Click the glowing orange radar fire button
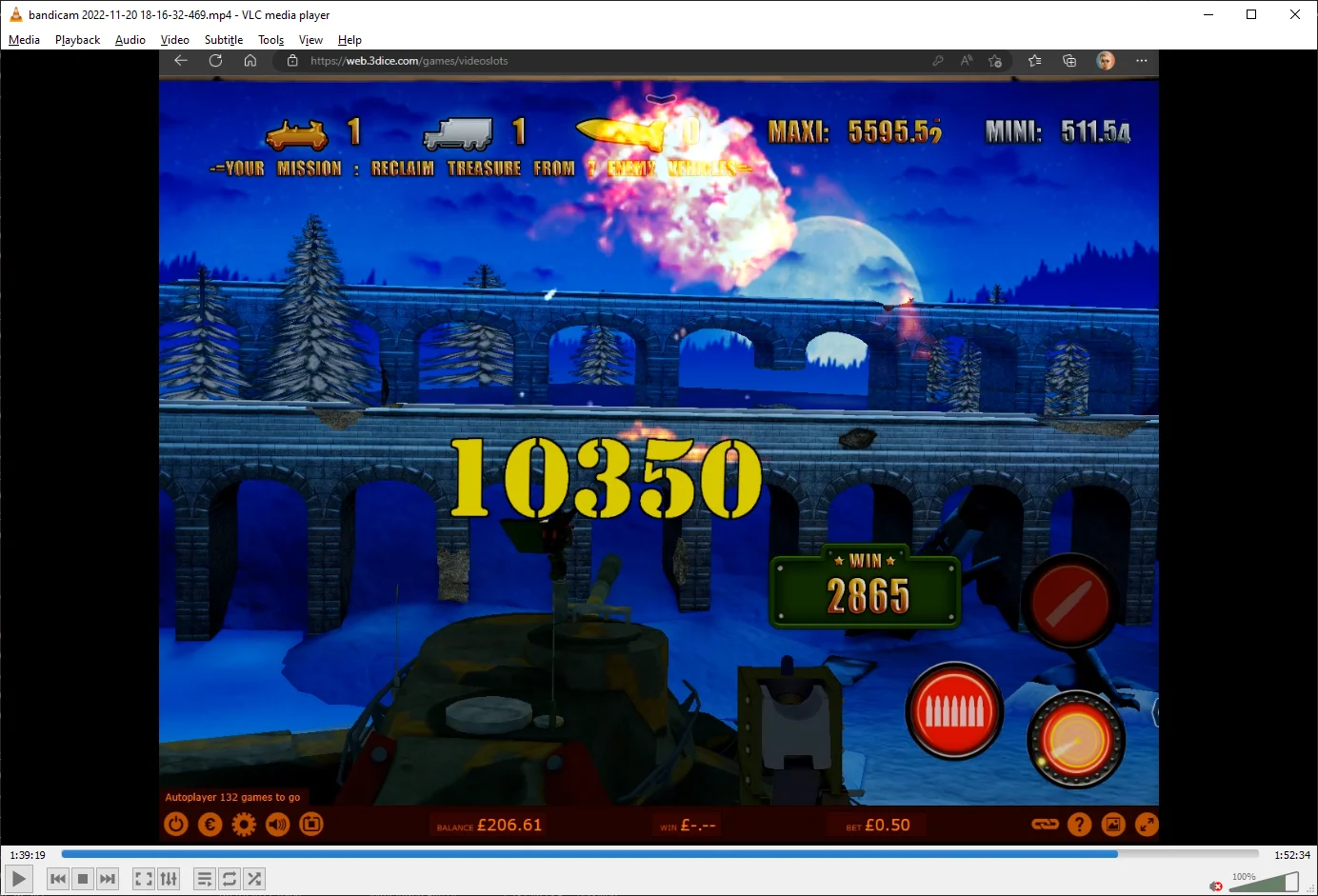This screenshot has width=1318, height=896. pyautogui.click(x=1076, y=740)
